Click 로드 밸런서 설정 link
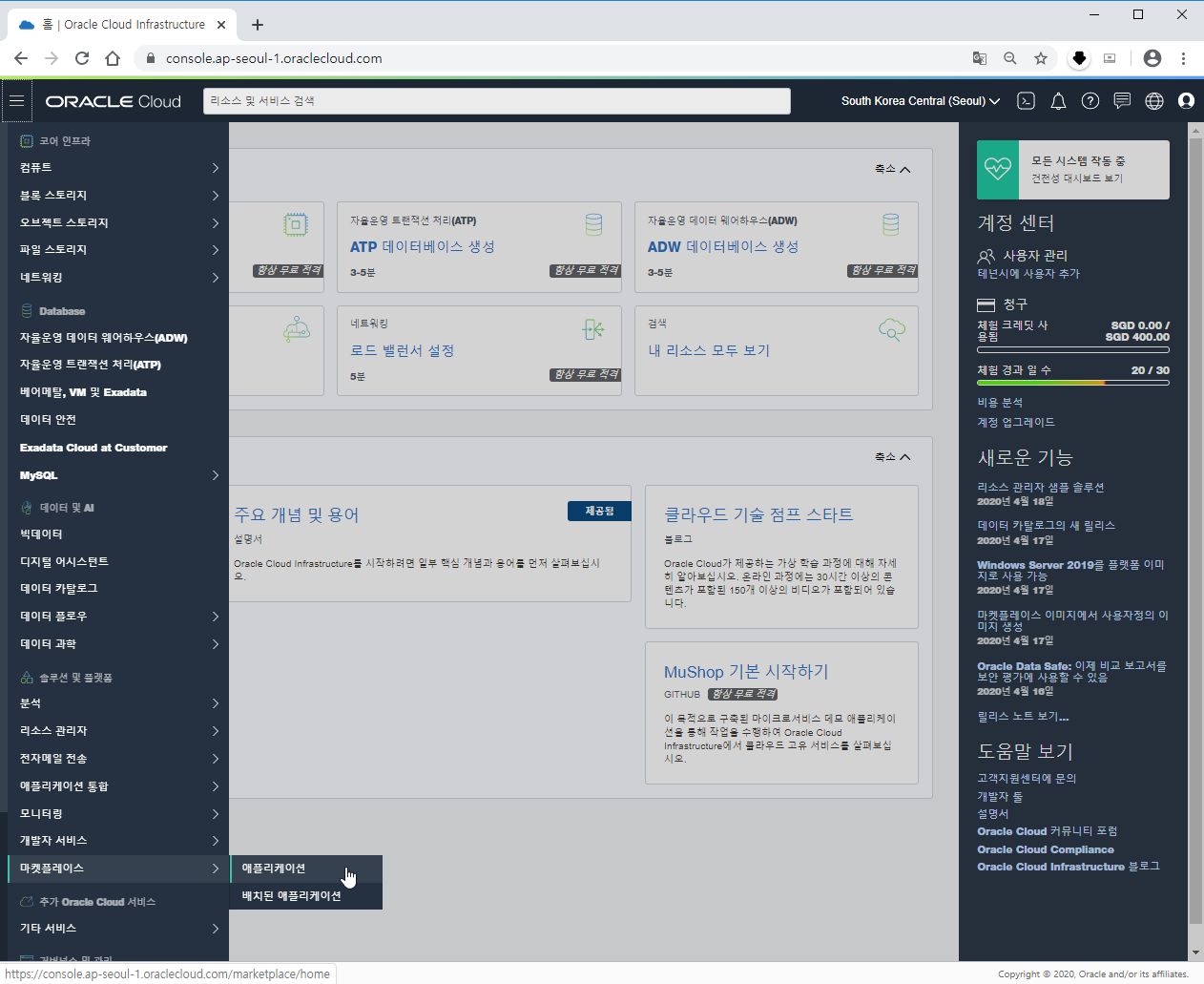Image resolution: width=1204 pixels, height=984 pixels. (402, 350)
